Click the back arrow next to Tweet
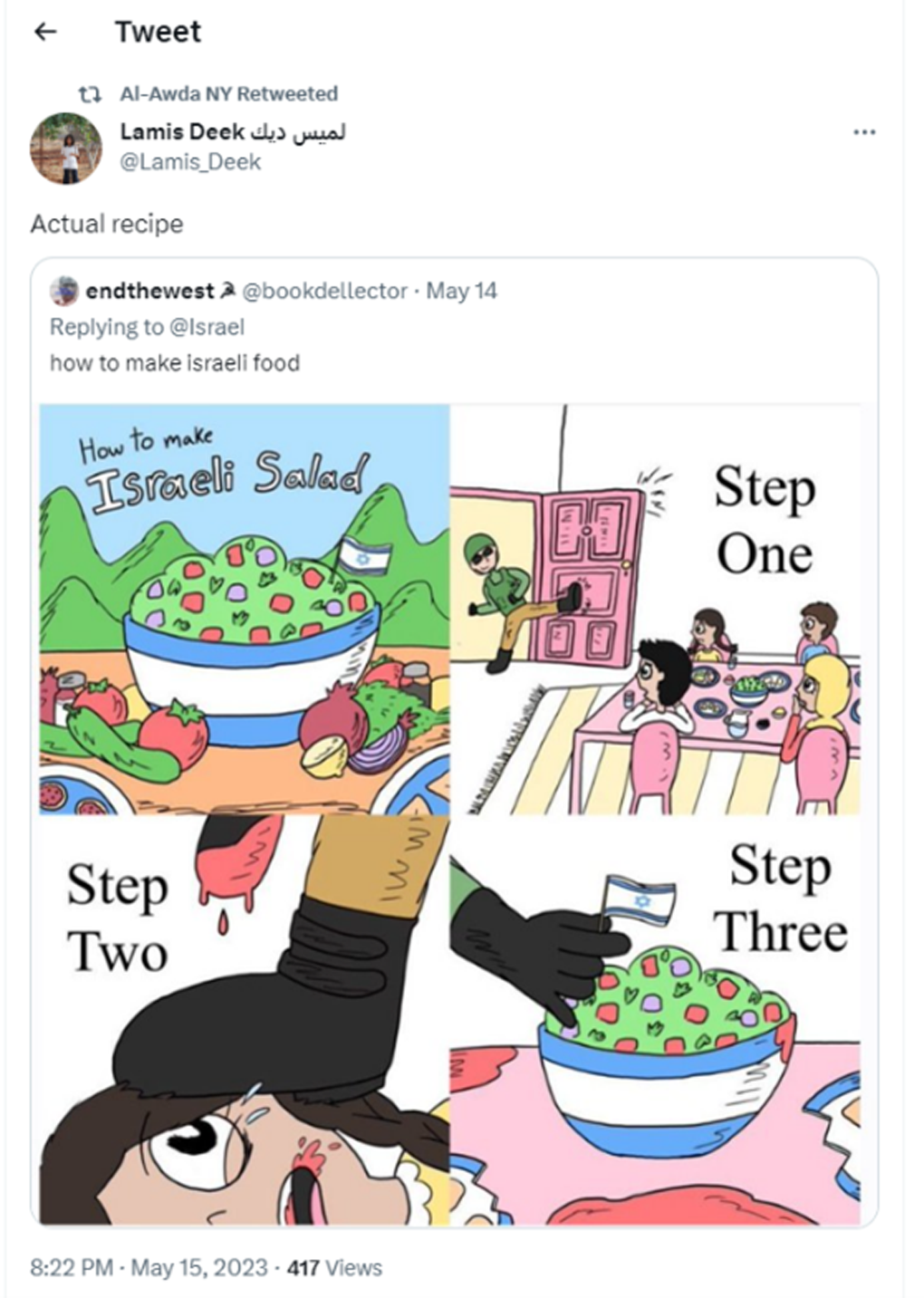This screenshot has width=924, height=1298. click(x=44, y=32)
